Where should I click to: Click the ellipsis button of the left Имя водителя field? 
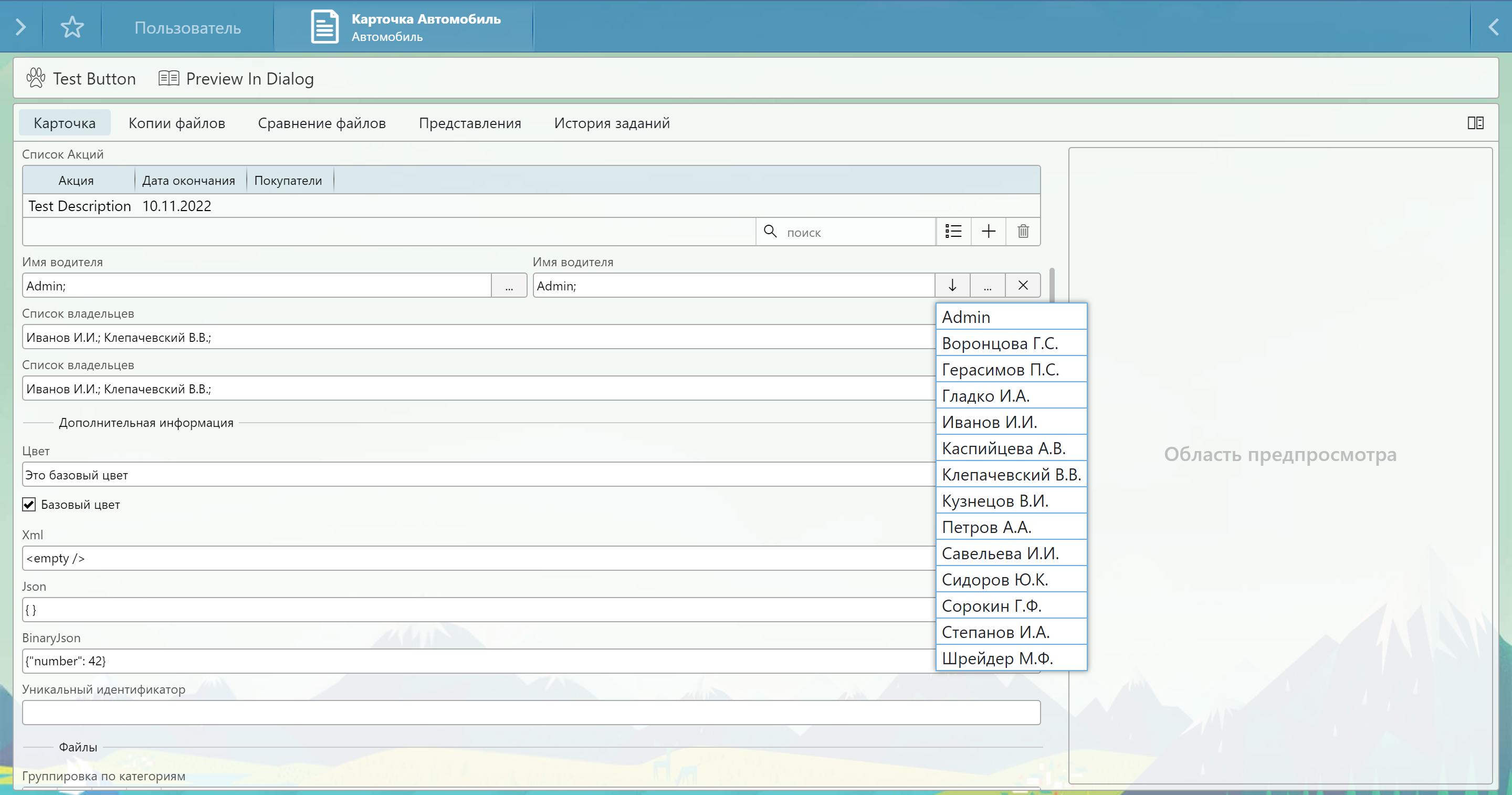click(x=509, y=286)
